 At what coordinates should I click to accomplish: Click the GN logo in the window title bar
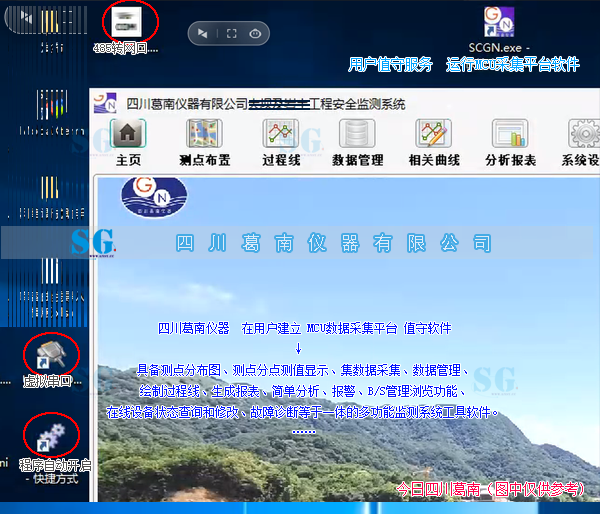tap(105, 103)
